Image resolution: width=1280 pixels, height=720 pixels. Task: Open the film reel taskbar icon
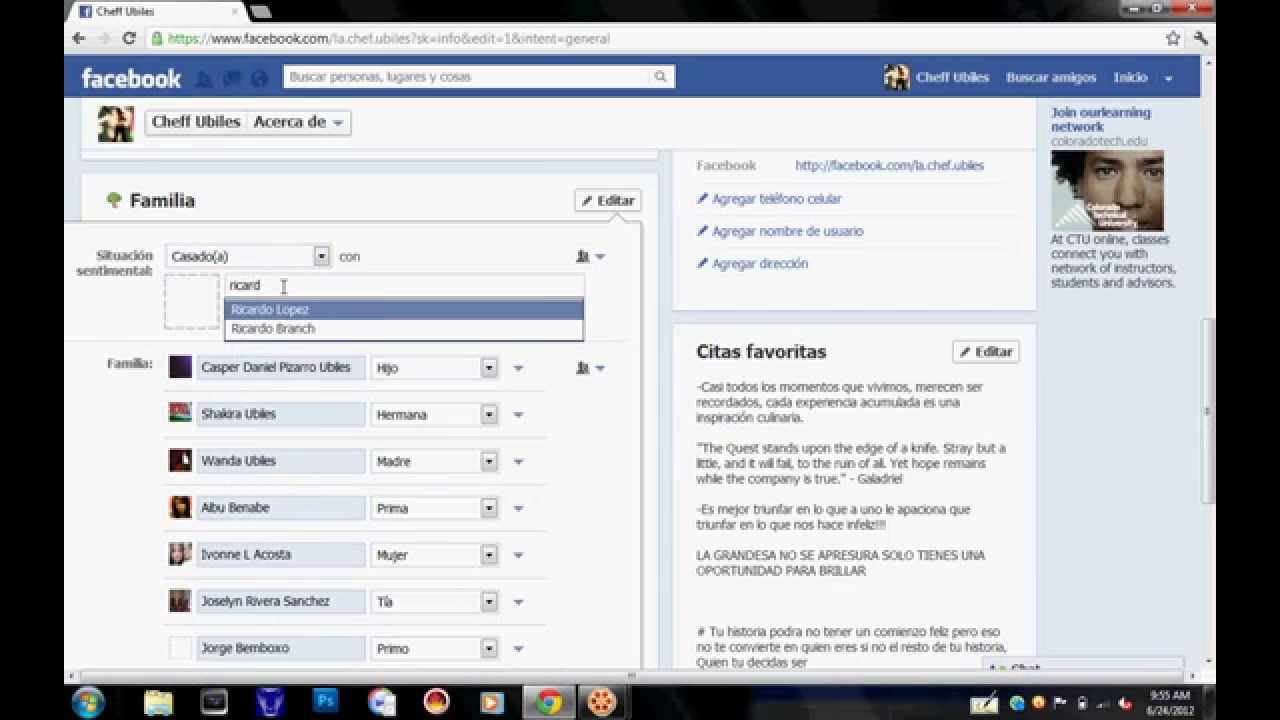point(601,702)
